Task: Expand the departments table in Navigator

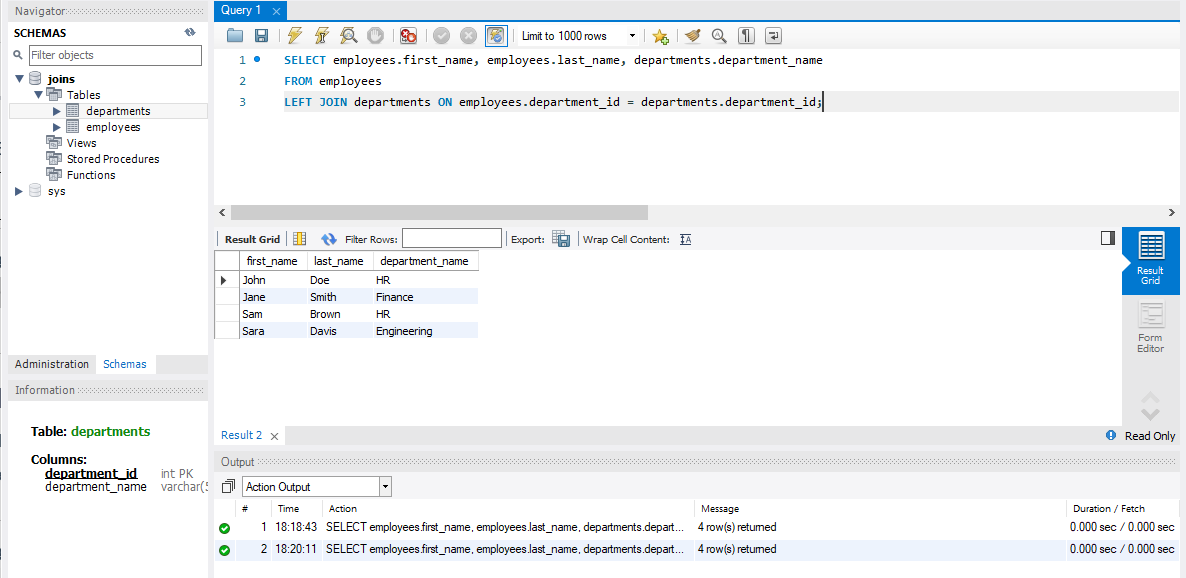Action: coord(57,110)
